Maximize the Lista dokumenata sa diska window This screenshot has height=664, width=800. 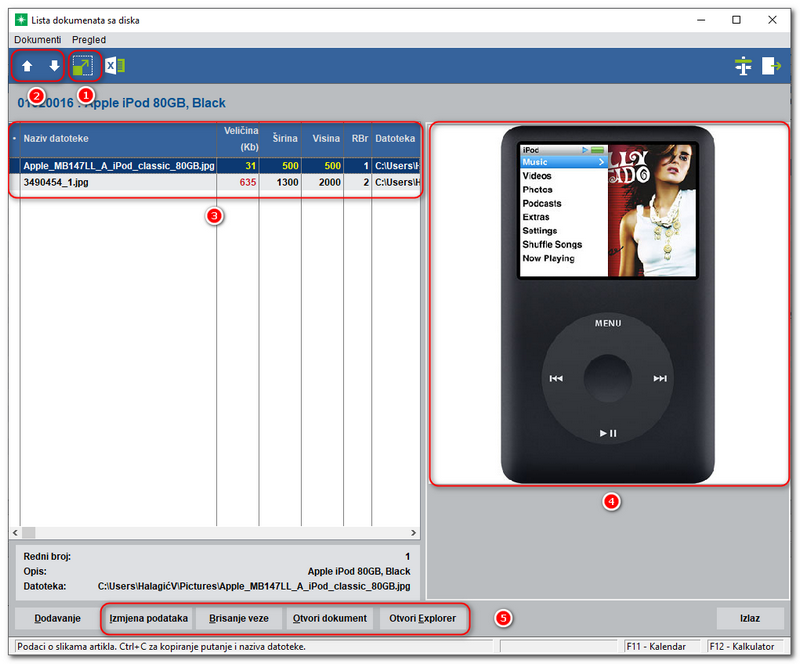736,20
